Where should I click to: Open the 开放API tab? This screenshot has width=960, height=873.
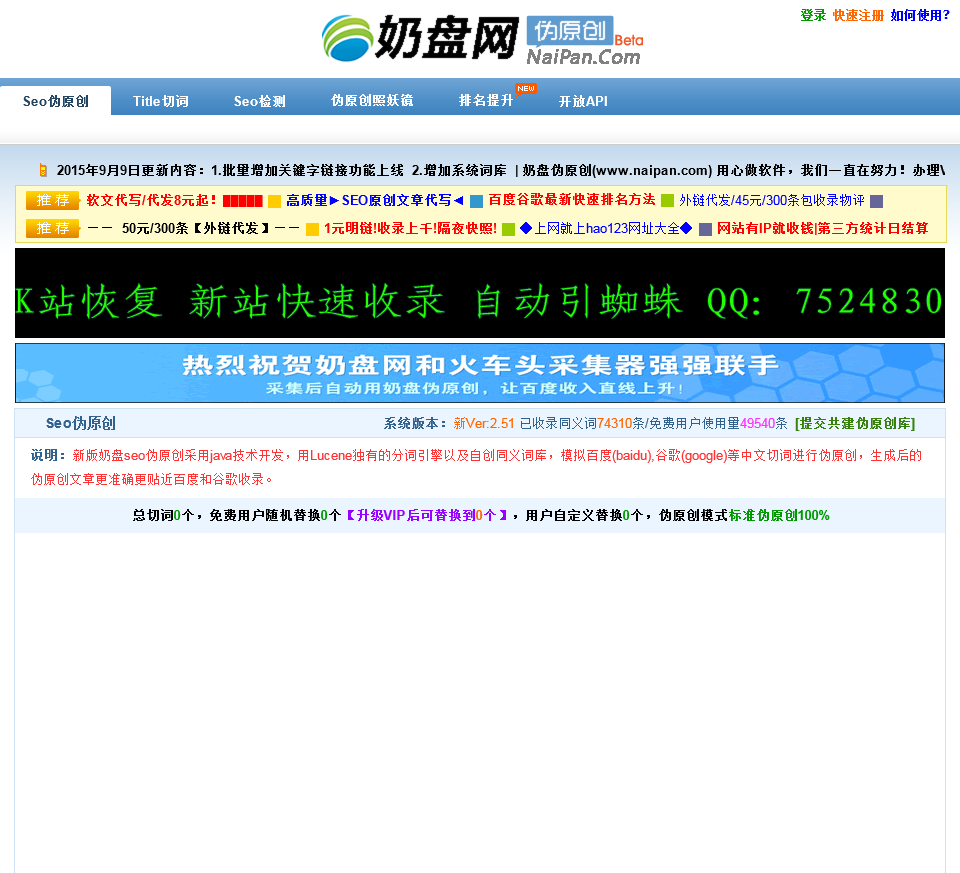point(583,101)
